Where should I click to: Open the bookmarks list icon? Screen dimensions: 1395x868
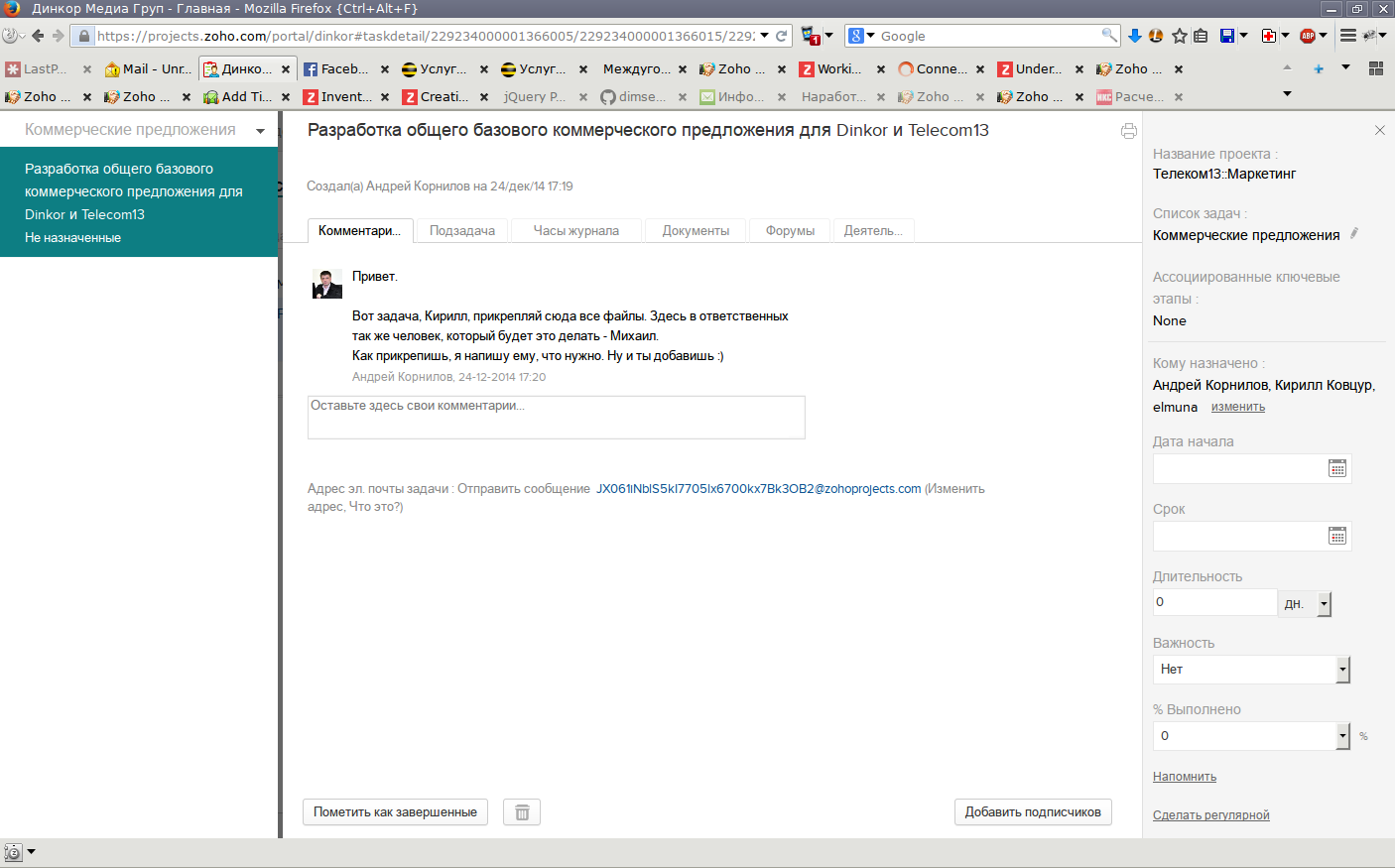(x=1201, y=36)
